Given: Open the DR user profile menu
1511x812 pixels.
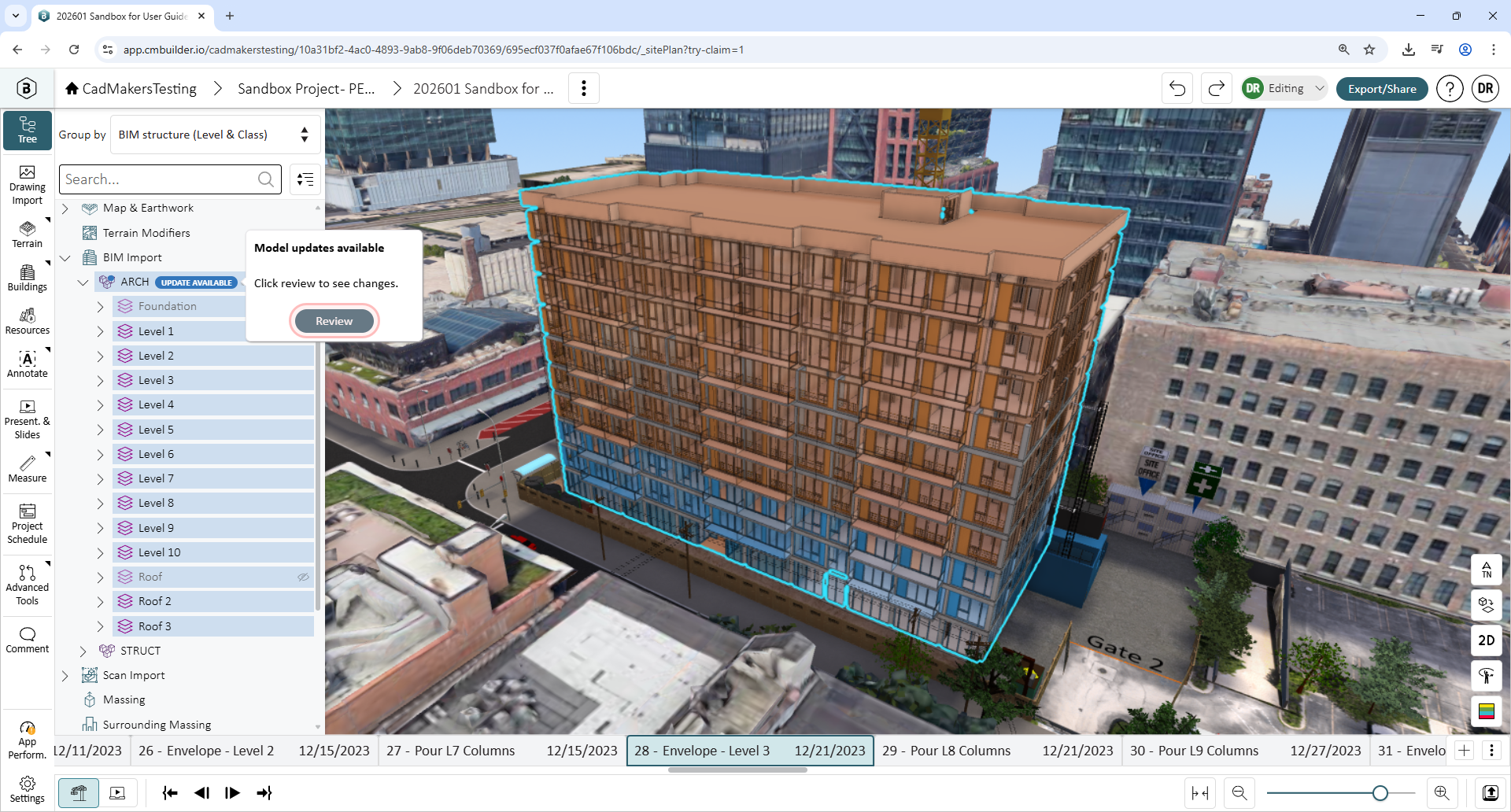Looking at the screenshot, I should tap(1485, 88).
